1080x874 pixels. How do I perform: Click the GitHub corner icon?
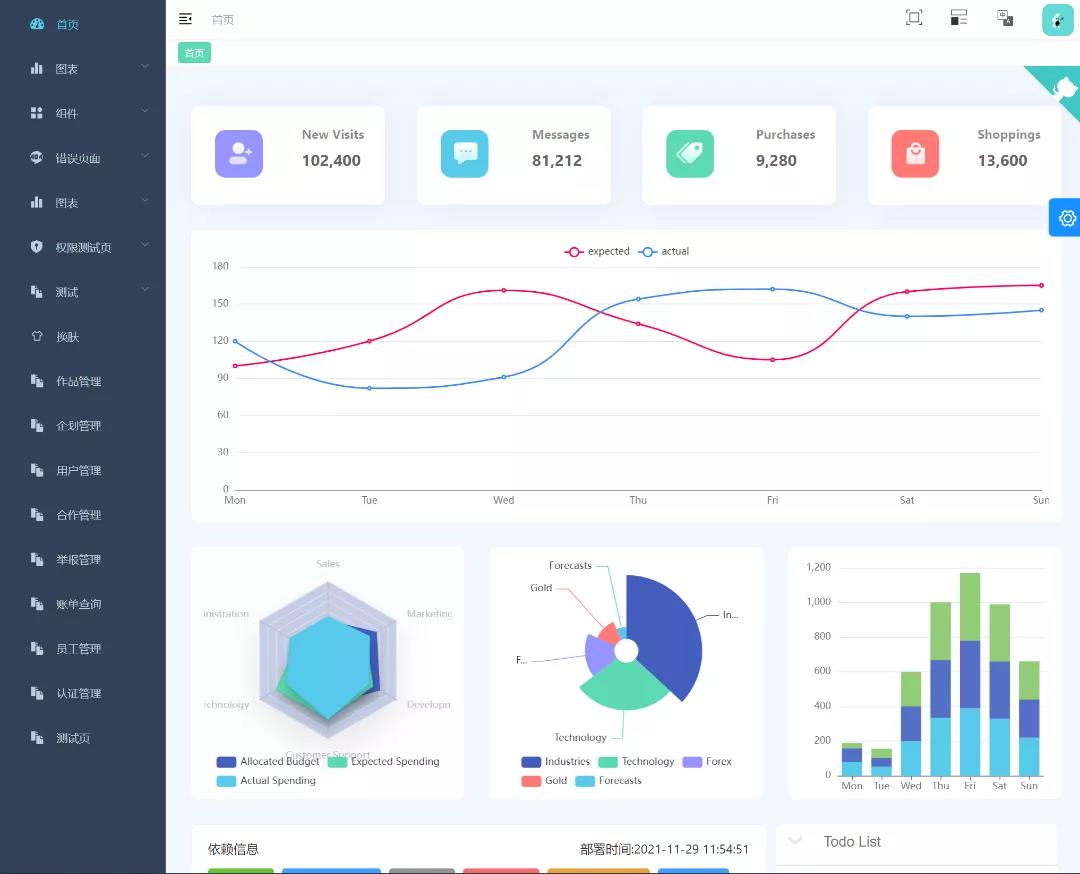tap(1062, 86)
